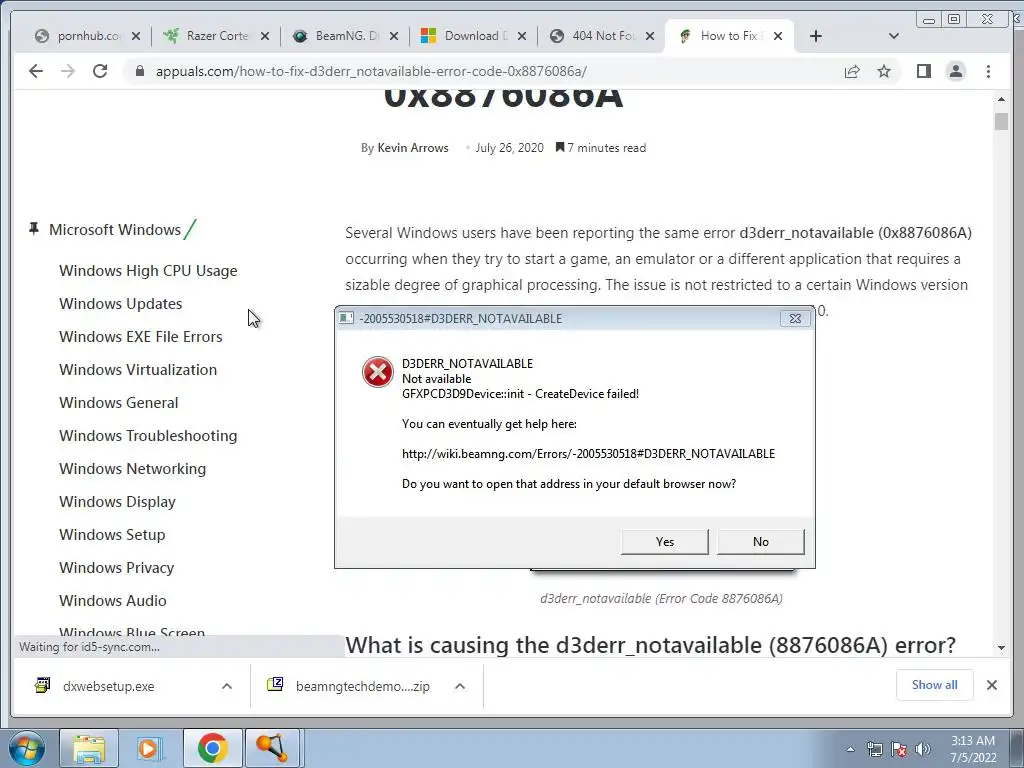Close the downloads bar
Screen dimensions: 1024x768
[x=991, y=685]
